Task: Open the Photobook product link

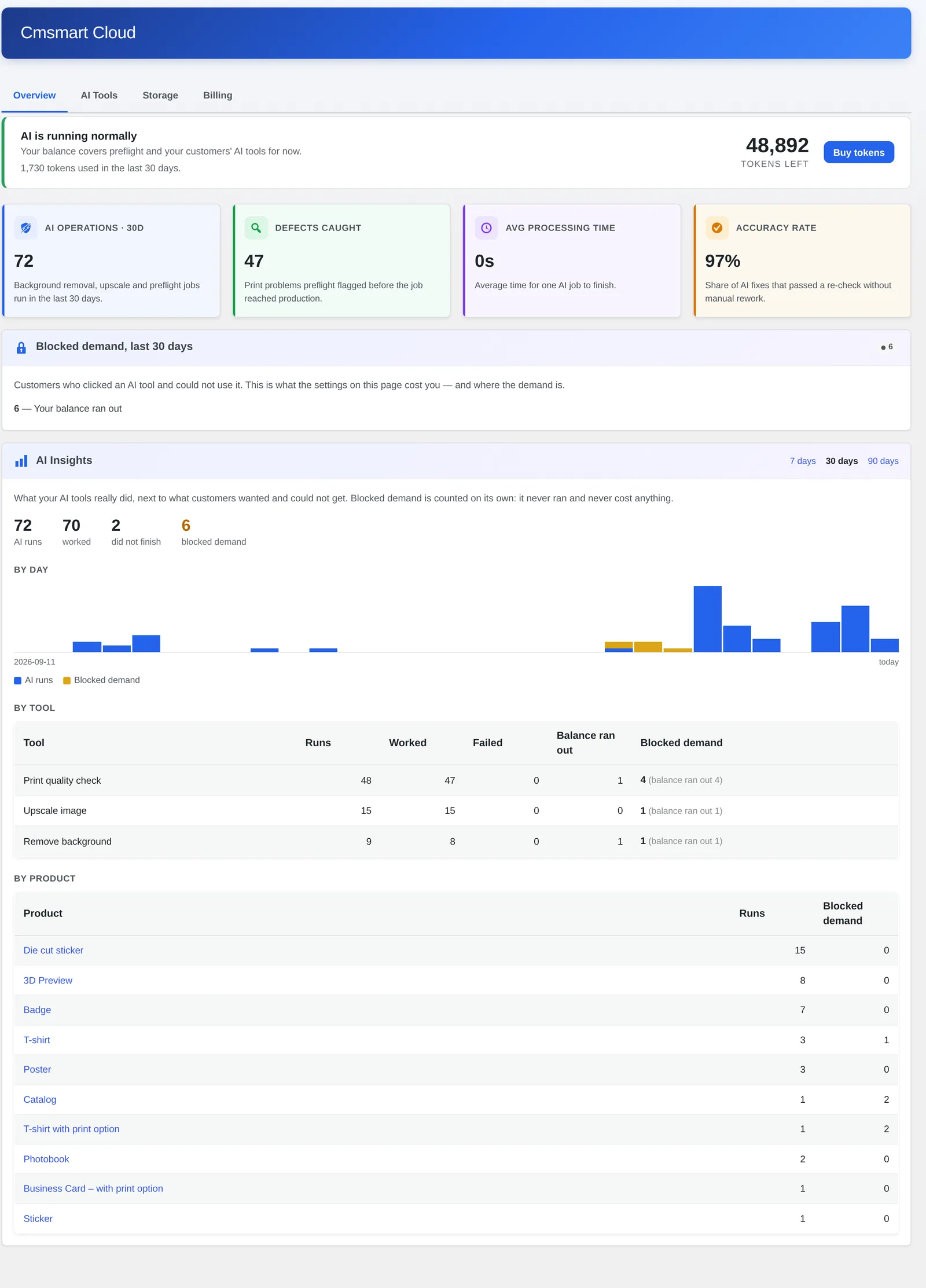Action: point(46,1159)
